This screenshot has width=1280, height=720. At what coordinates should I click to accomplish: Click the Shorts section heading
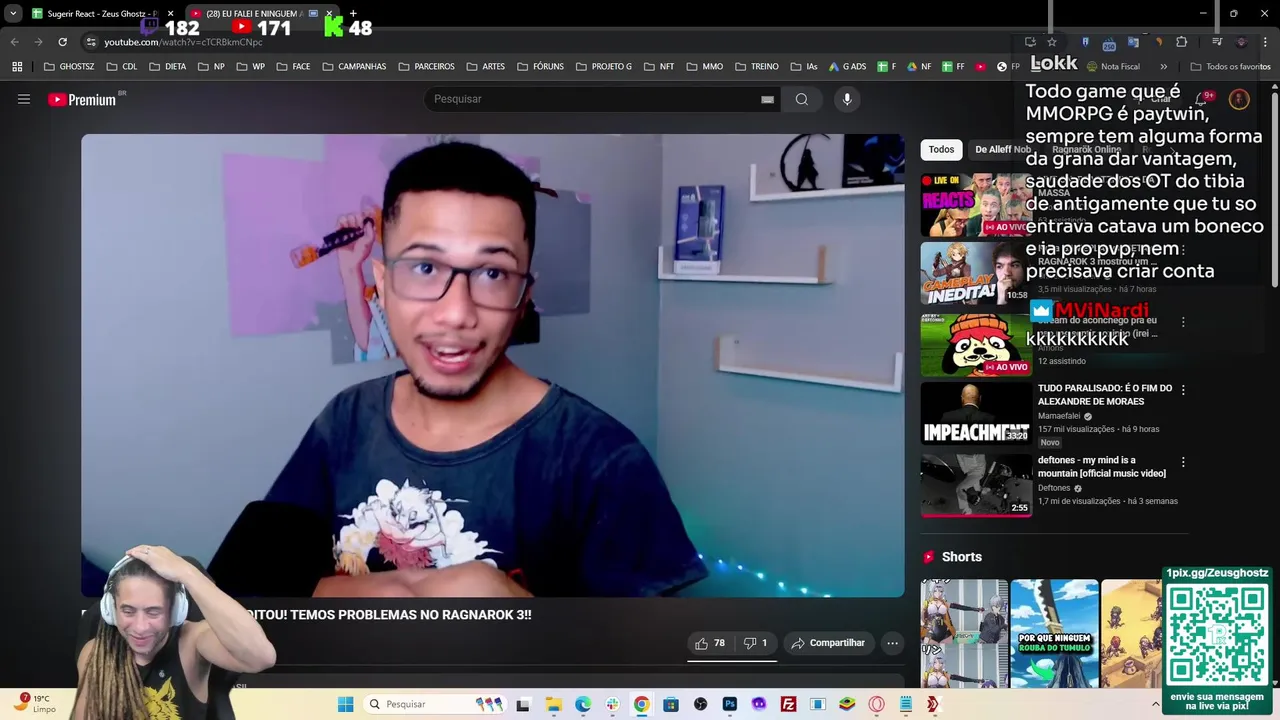961,557
